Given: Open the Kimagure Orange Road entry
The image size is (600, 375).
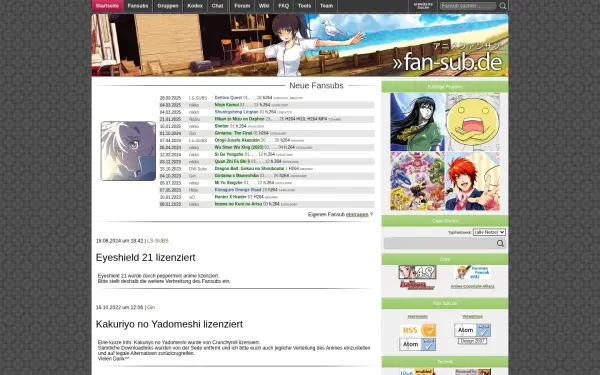Looking at the screenshot, I should click(238, 190).
